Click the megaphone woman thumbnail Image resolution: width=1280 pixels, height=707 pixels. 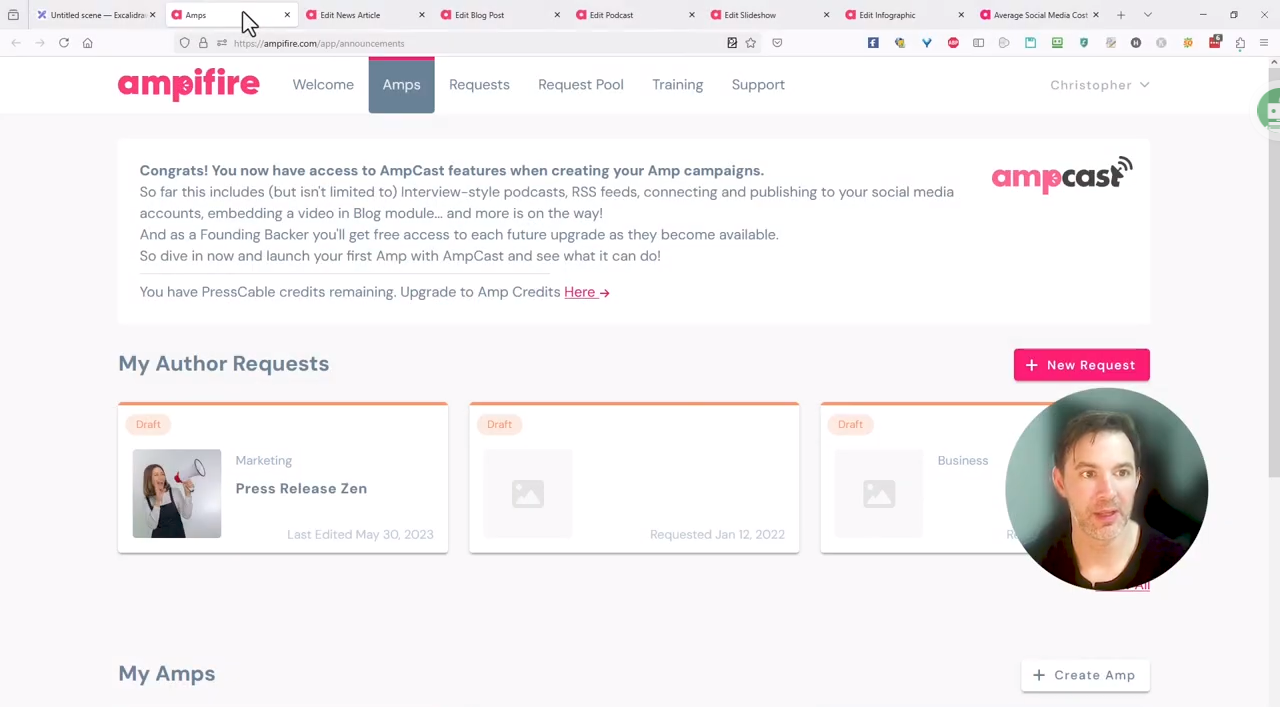click(177, 493)
